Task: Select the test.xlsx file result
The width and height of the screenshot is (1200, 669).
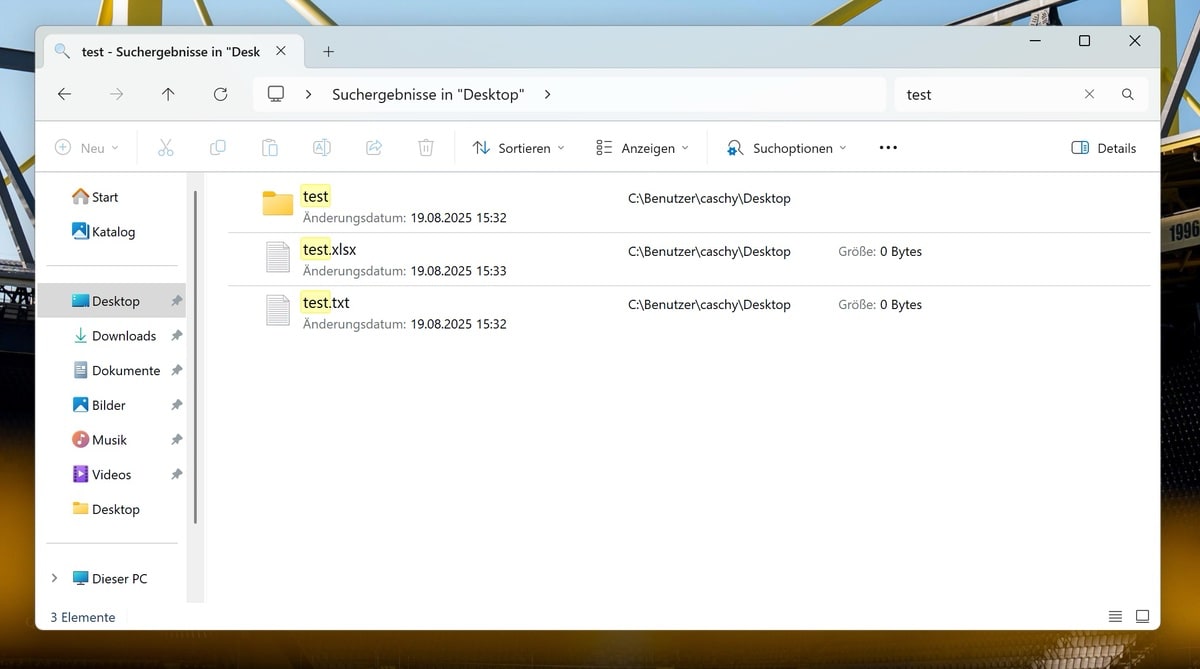Action: (329, 250)
